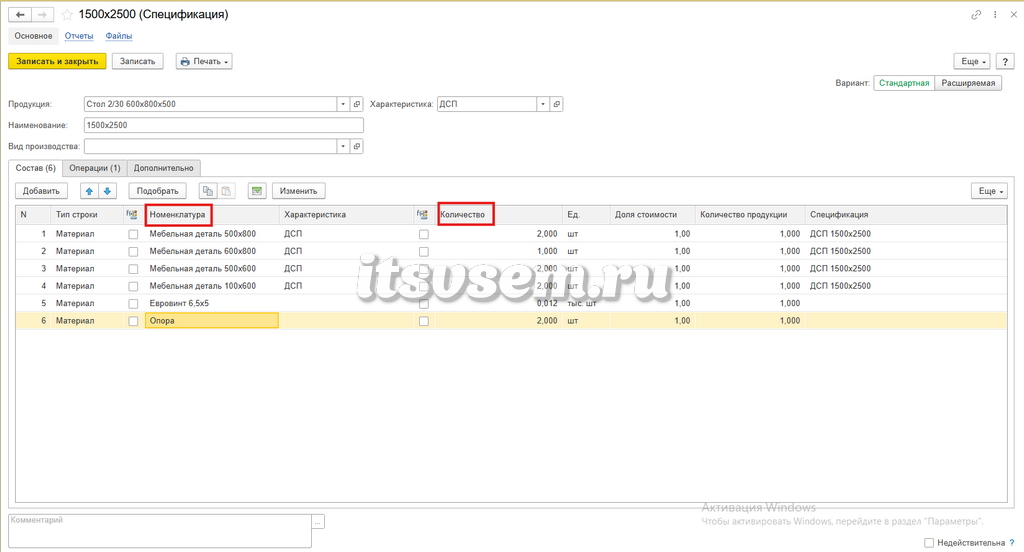The height and width of the screenshot is (552, 1024).
Task: Click into the Наименование field
Action: [x=223, y=125]
